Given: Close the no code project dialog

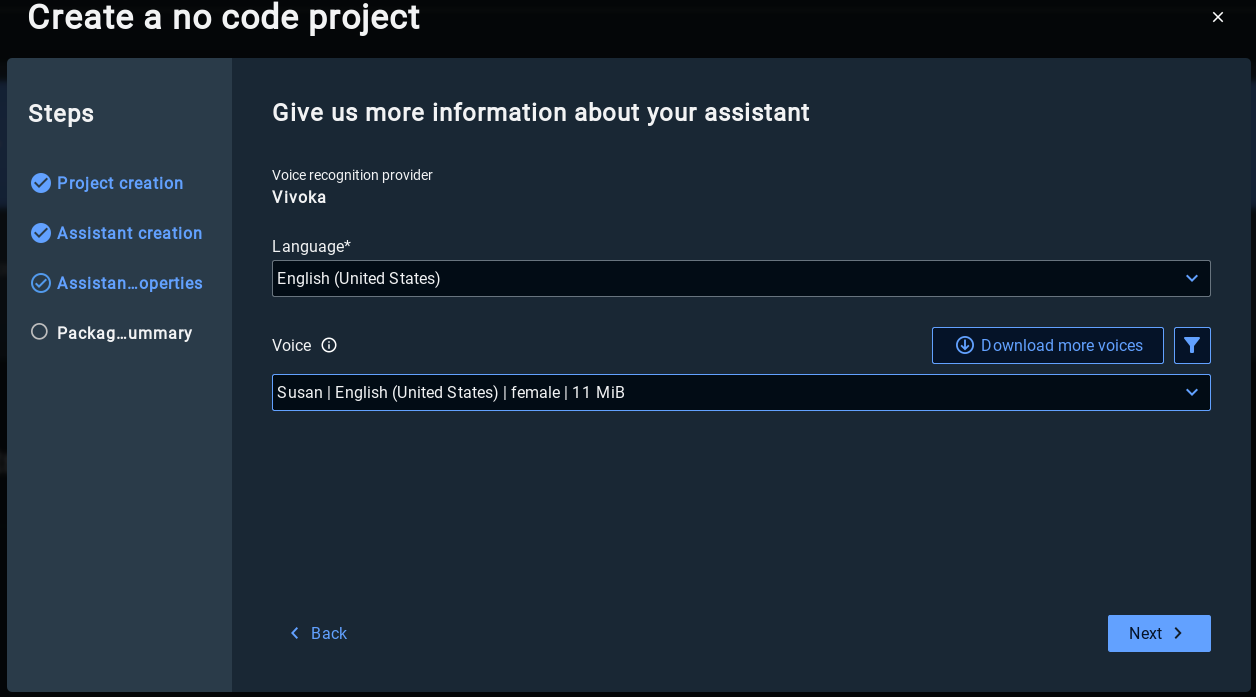Looking at the screenshot, I should (x=1218, y=17).
